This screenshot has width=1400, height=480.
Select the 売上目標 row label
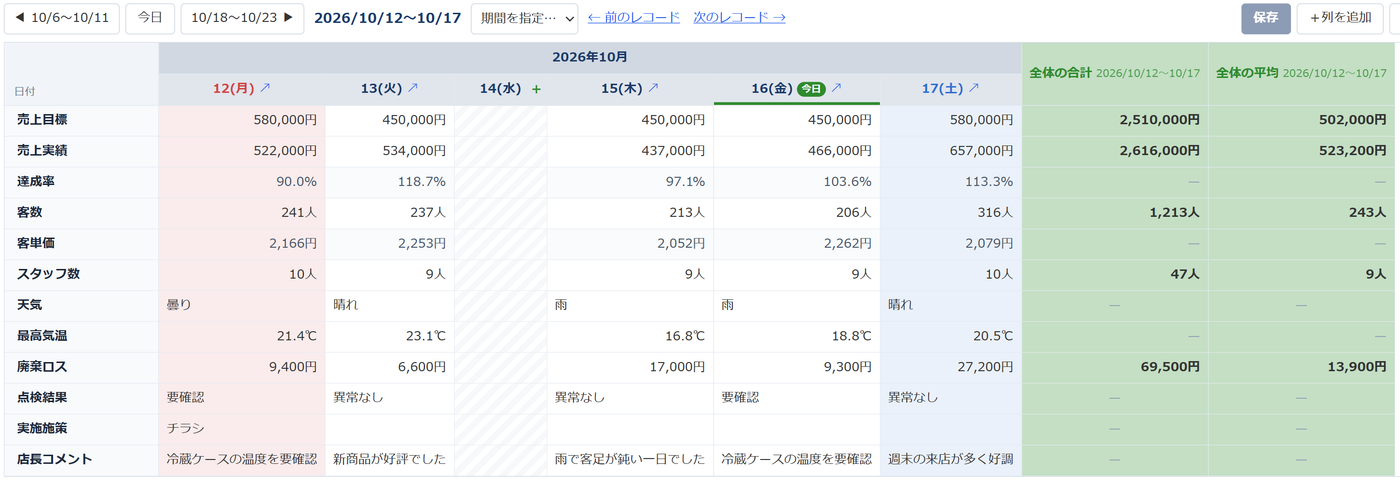(82, 120)
